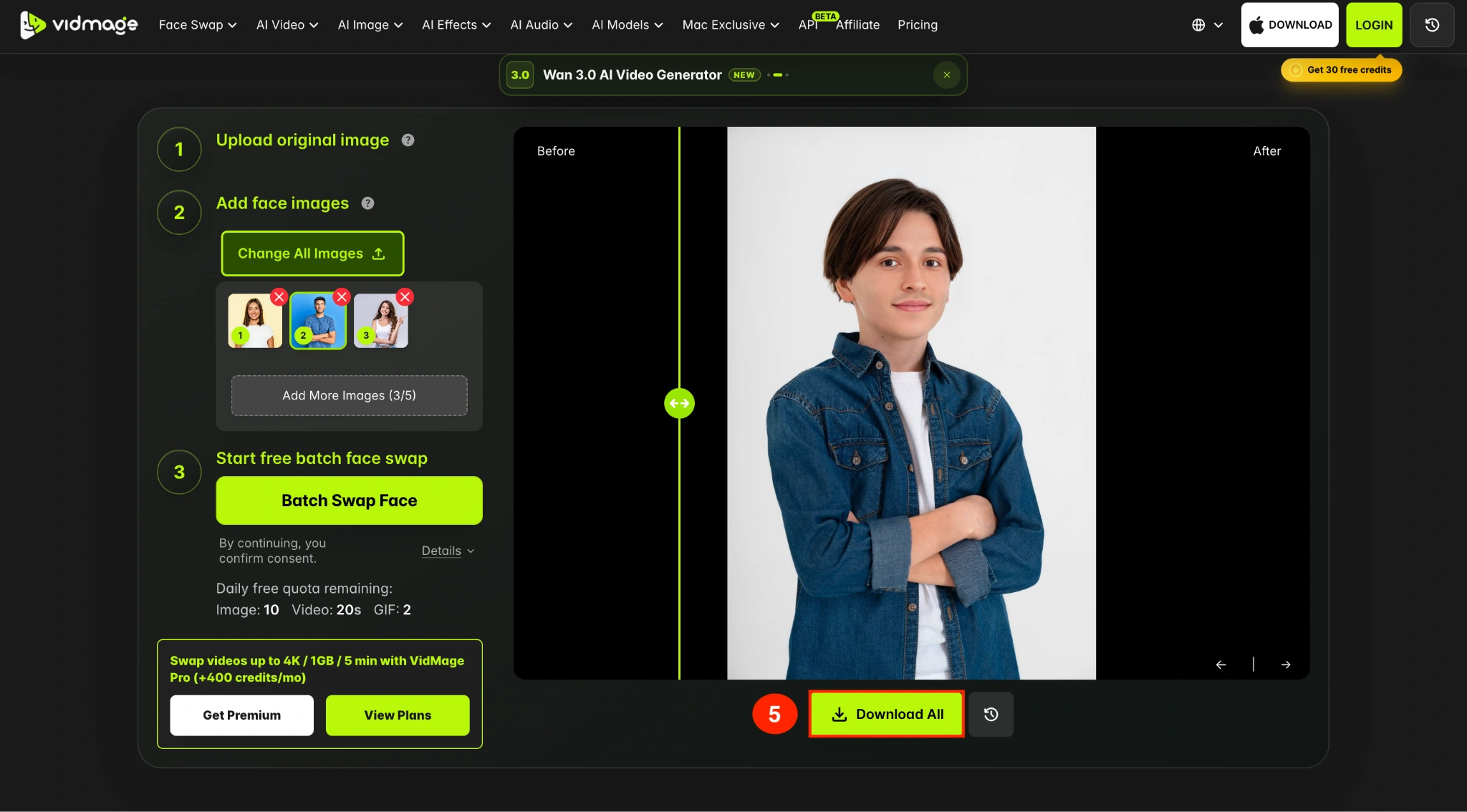Click the before/after comparison slider handle
The image size is (1467, 812).
679,403
